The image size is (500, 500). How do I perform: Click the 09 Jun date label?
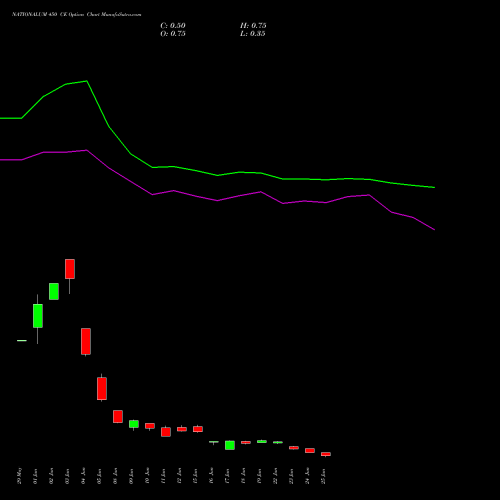click(131, 476)
